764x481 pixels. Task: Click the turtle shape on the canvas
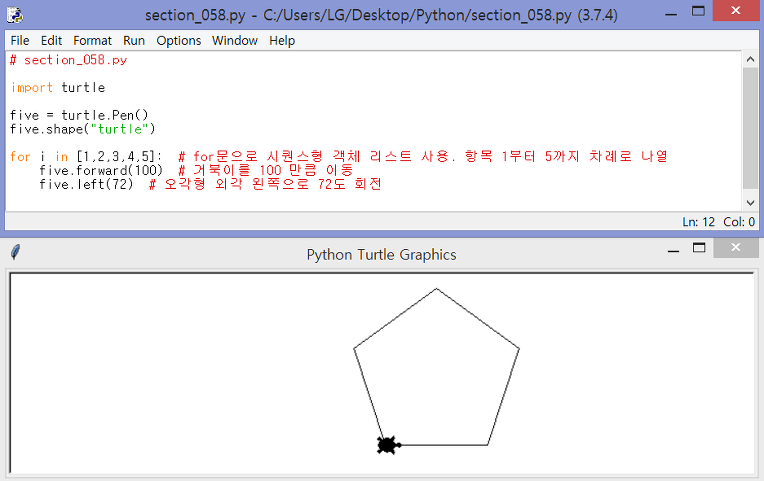click(x=388, y=445)
